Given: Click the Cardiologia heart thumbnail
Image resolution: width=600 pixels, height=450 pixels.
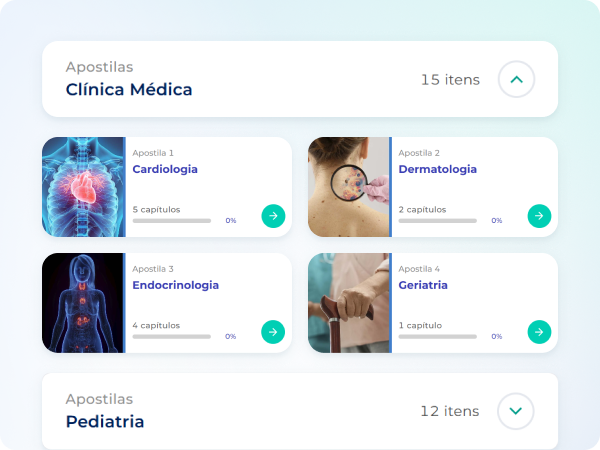Looking at the screenshot, I should pyautogui.click(x=83, y=187).
